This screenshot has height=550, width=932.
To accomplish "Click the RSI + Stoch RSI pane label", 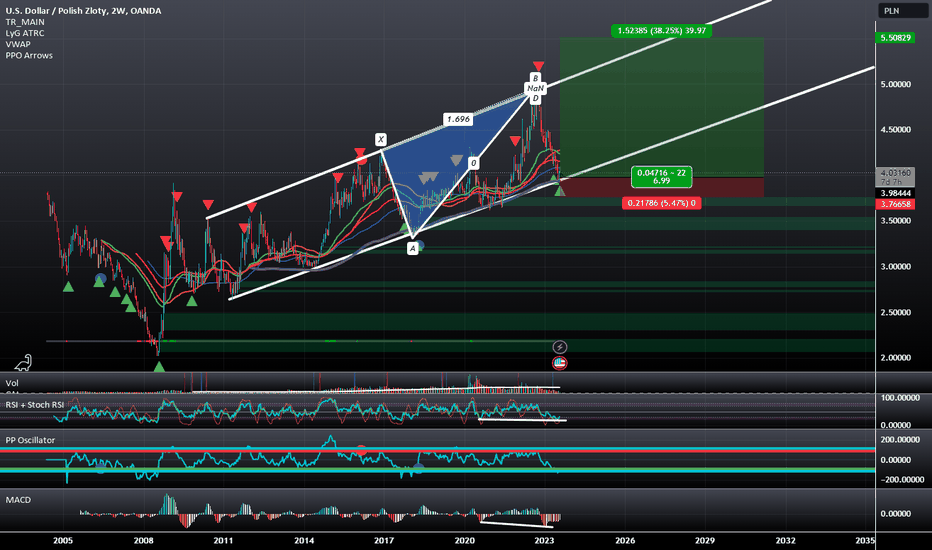I will (x=34, y=405).
